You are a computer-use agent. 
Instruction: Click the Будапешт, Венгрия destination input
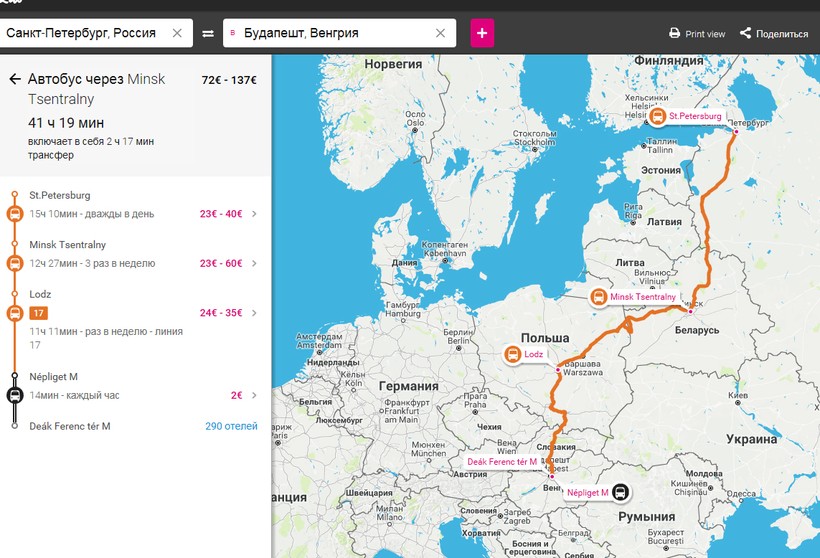click(x=330, y=33)
